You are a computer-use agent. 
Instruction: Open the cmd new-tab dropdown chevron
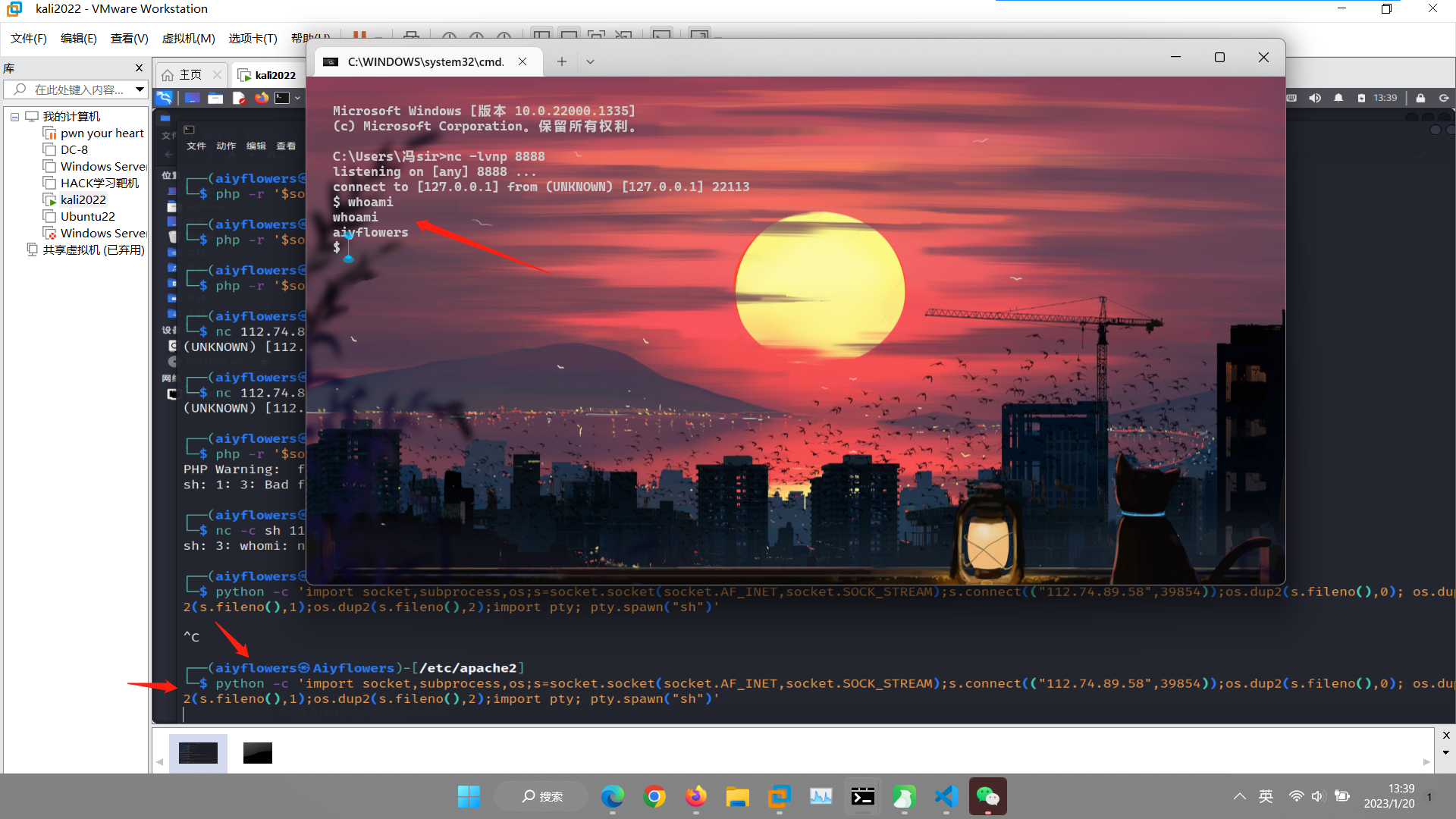coord(590,61)
